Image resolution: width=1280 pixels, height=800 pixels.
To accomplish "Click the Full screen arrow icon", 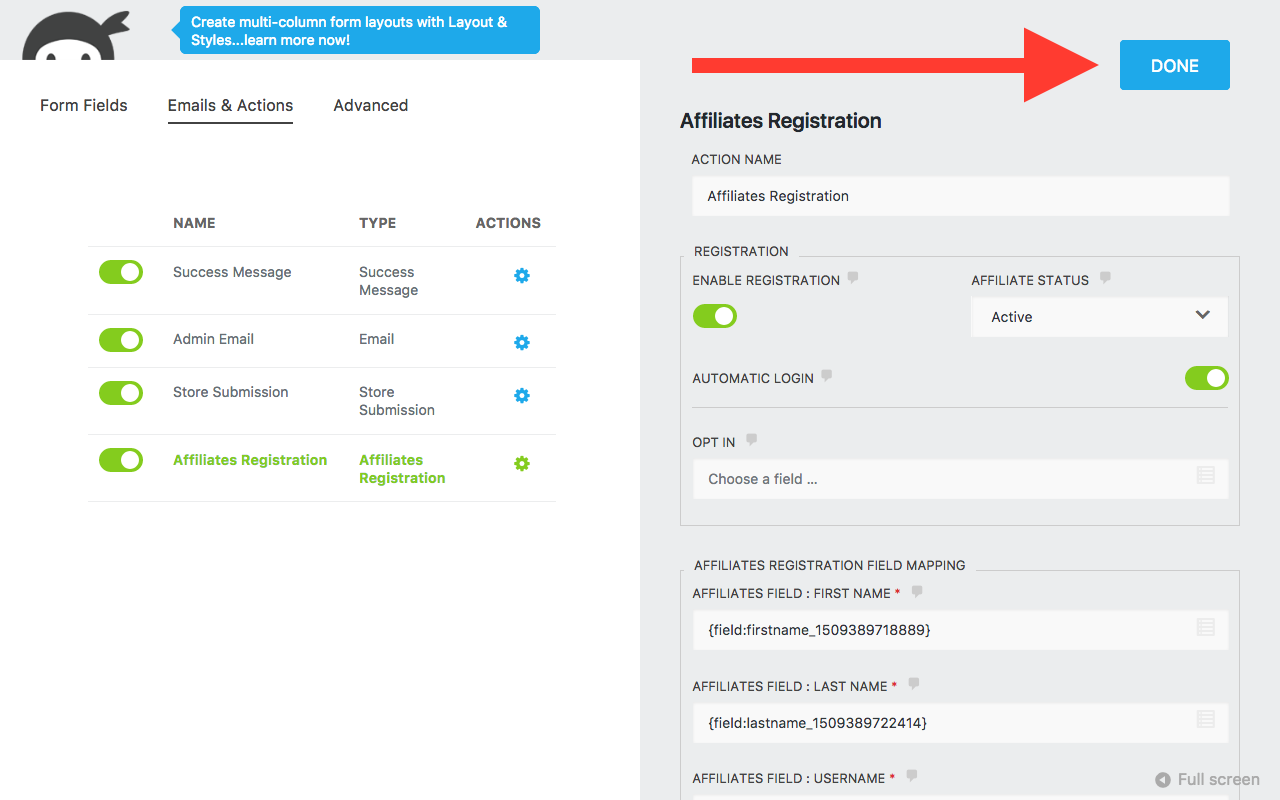I will coord(1163,780).
